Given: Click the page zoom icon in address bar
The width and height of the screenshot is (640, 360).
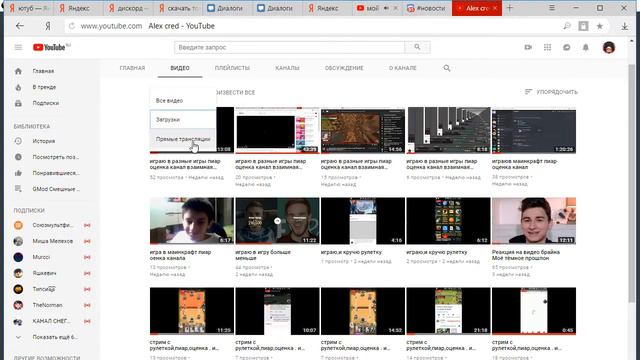Looking at the screenshot, I should [x=567, y=26].
